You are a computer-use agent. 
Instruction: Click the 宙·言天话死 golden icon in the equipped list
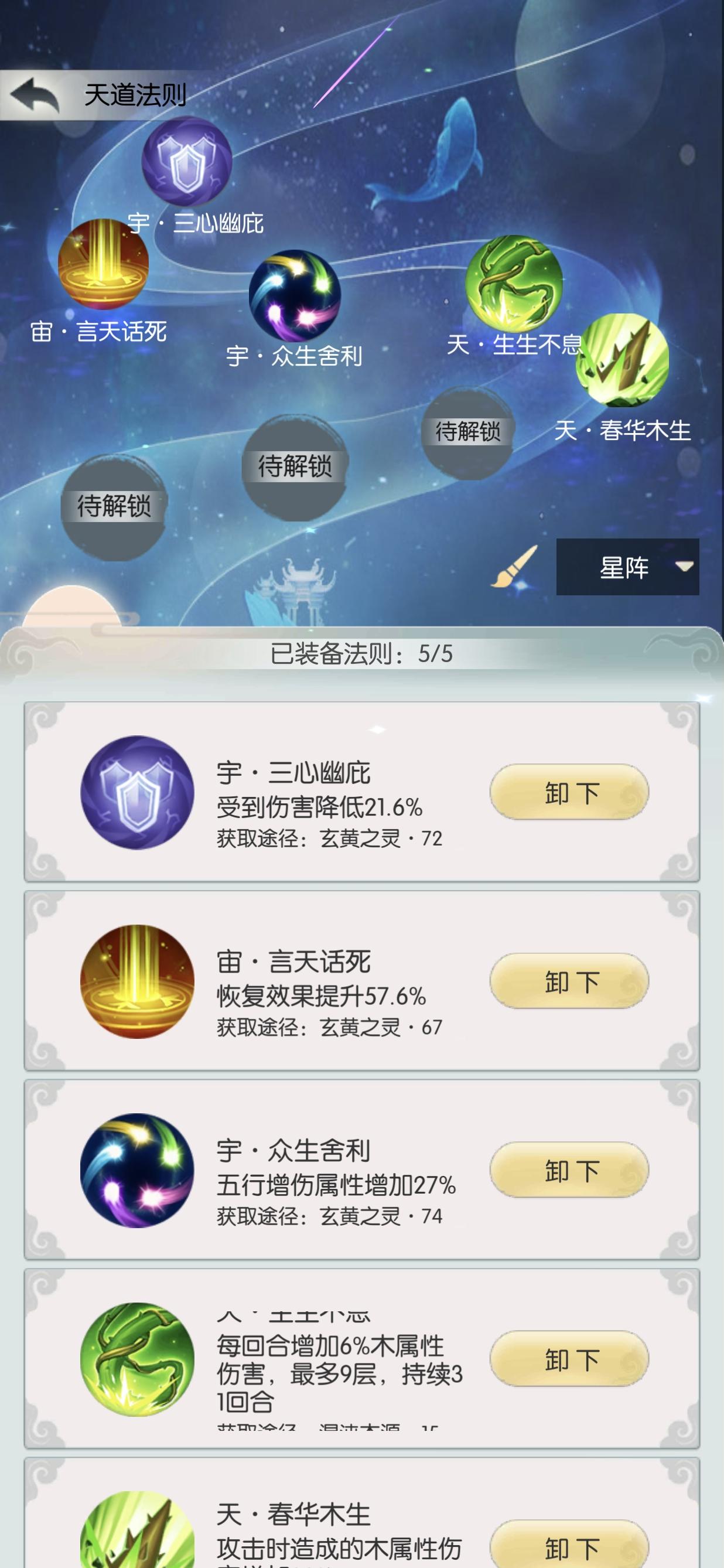pyautogui.click(x=138, y=981)
